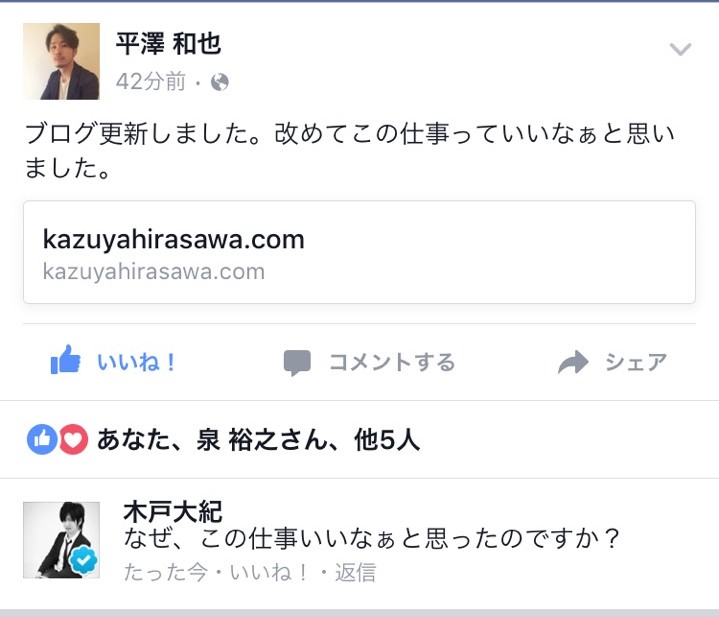Show people who reacted: あなた、泉 裕之さん、他5人
The height and width of the screenshot is (617, 719).
tap(259, 440)
